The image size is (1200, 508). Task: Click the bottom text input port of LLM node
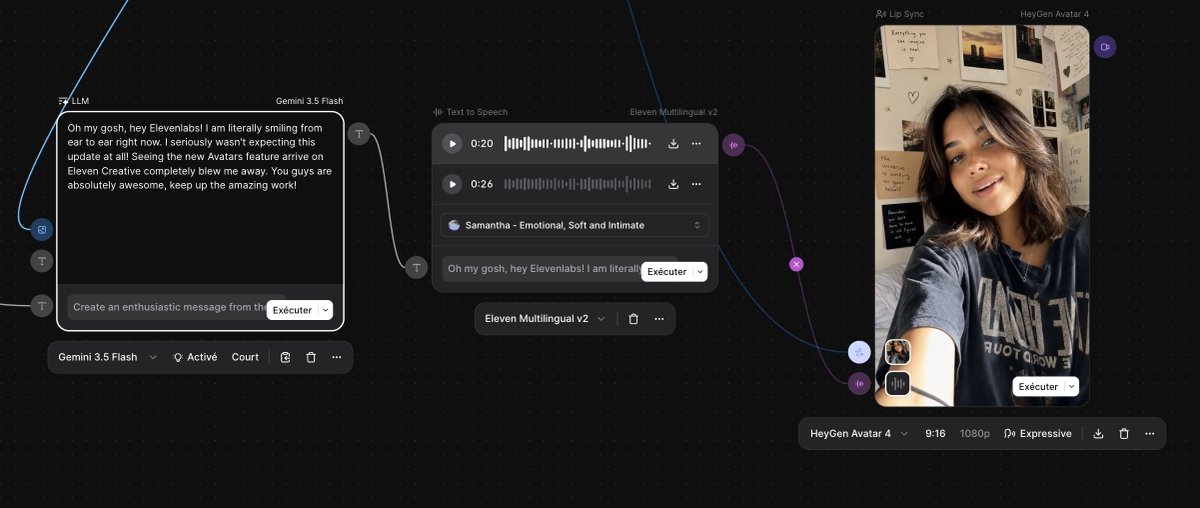tap(41, 306)
